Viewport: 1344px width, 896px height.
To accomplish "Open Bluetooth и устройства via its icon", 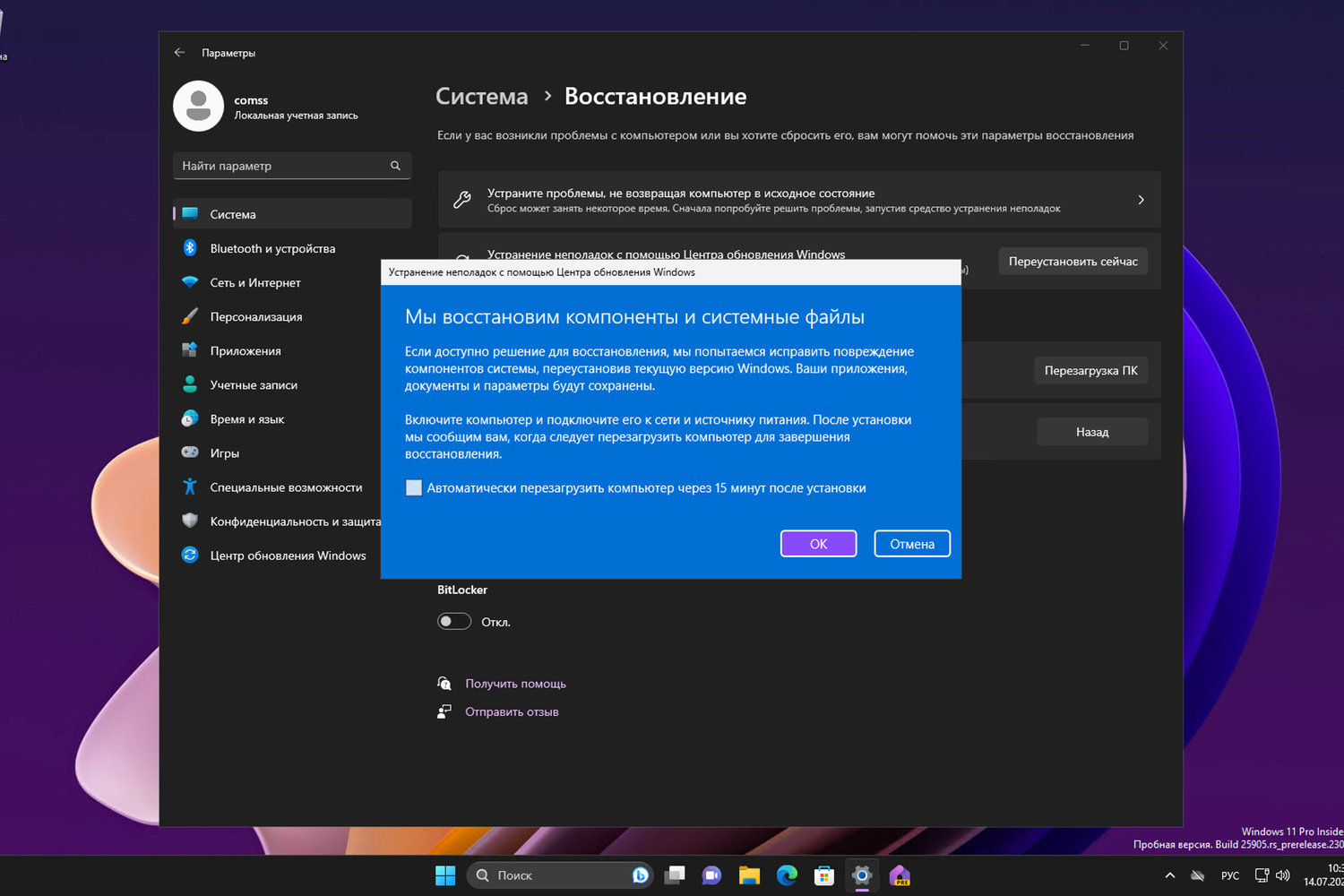I will [190, 248].
